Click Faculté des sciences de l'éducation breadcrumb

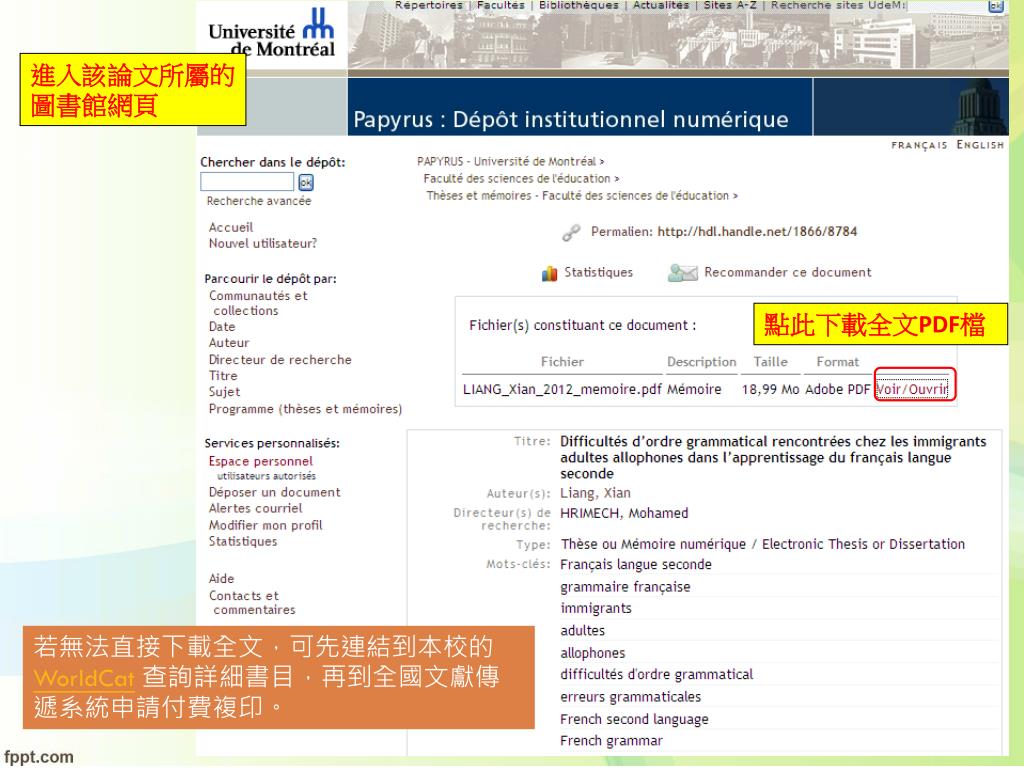pyautogui.click(x=517, y=178)
